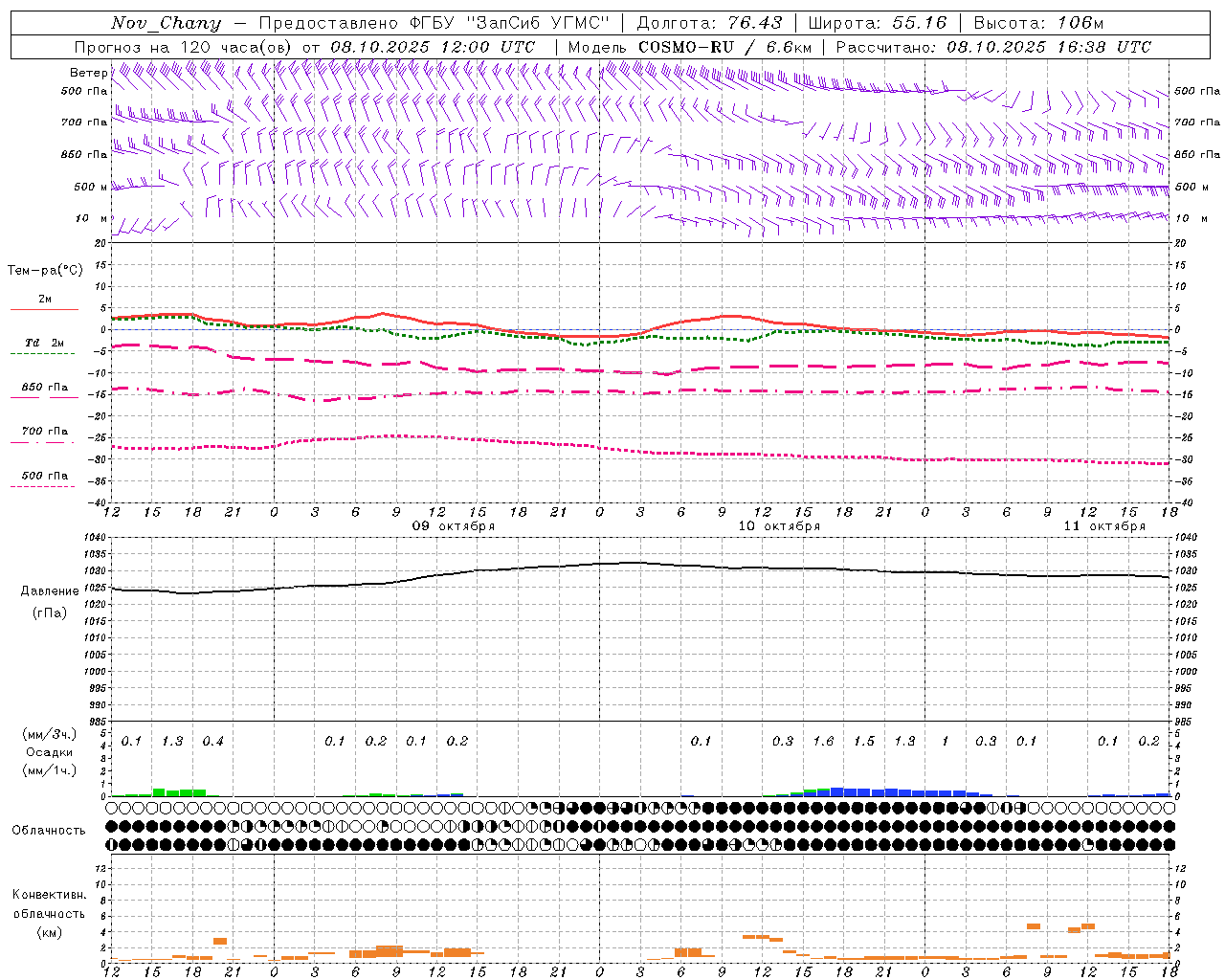
Task: Click the "(мм/1ч.)" units label
Action: point(49,770)
